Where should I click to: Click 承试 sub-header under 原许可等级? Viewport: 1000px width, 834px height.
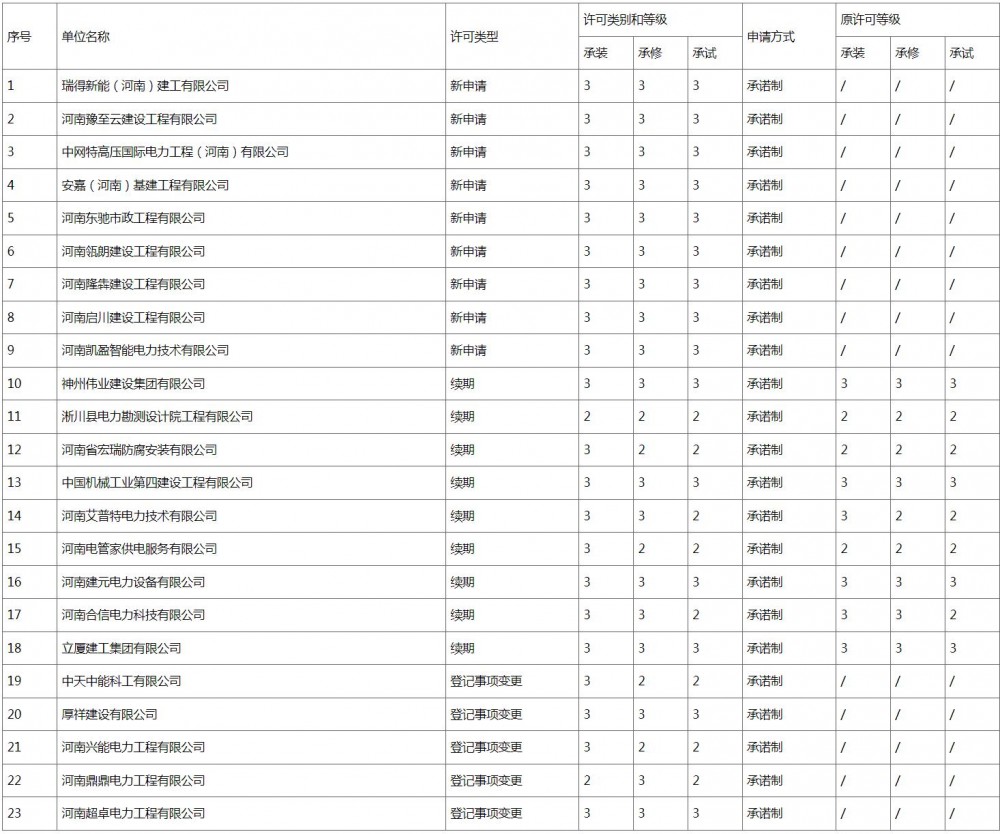pos(961,53)
